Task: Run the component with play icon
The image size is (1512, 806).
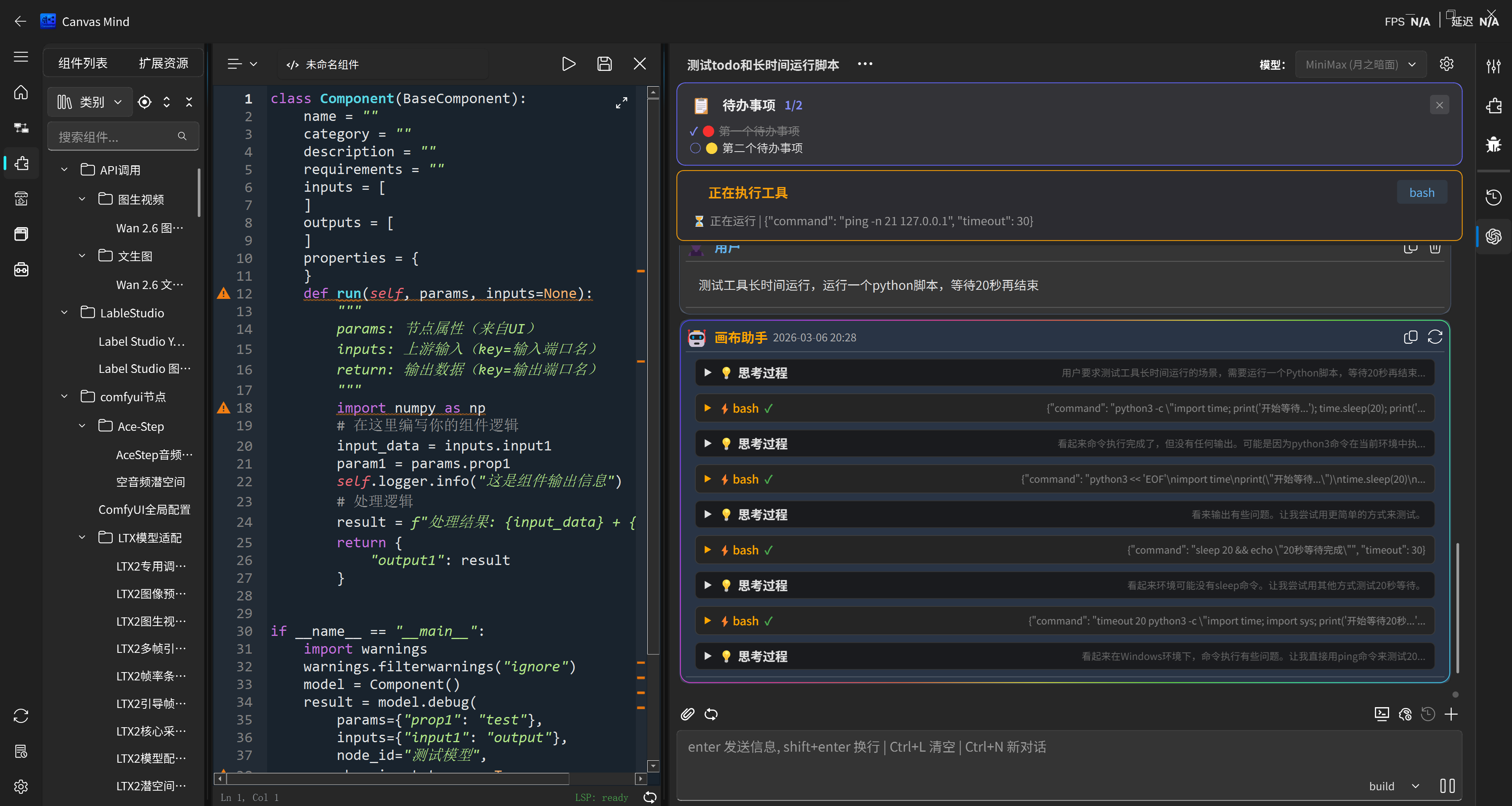Action: [568, 64]
